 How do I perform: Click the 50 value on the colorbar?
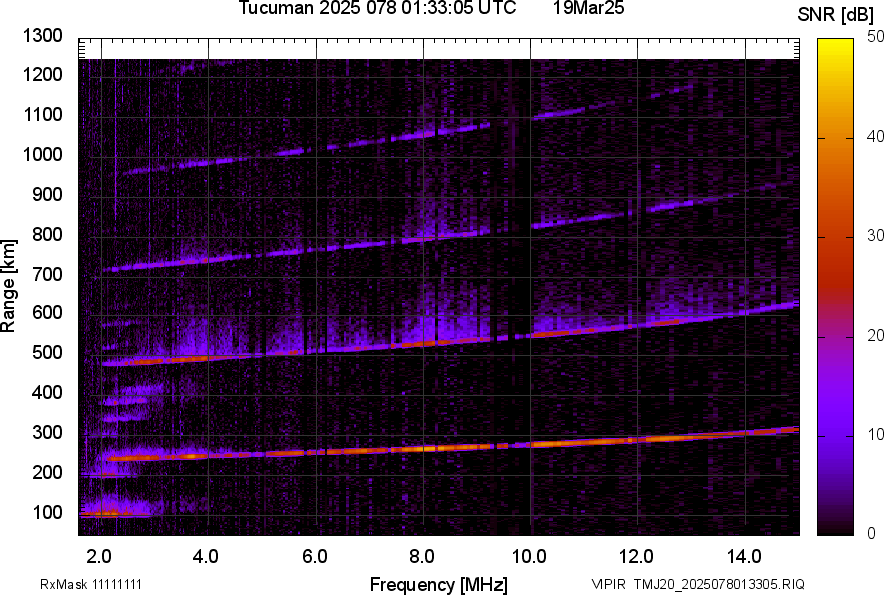coord(875,37)
